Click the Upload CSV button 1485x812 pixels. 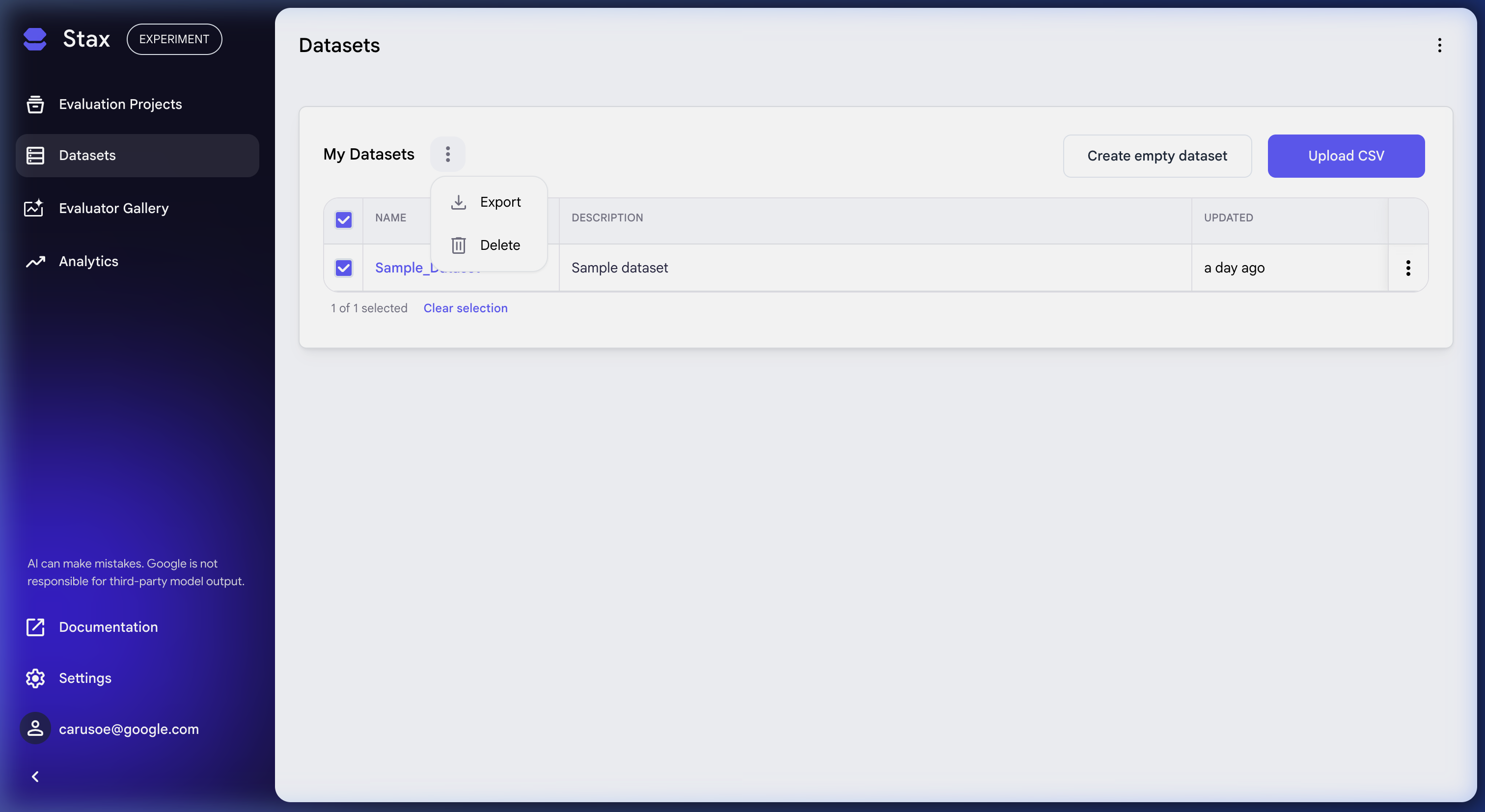[1346, 156]
